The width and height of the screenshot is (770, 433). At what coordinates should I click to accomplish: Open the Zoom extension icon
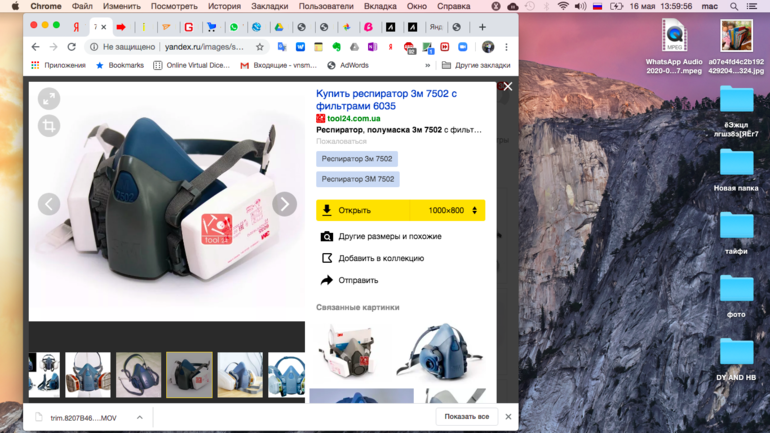coord(463,47)
